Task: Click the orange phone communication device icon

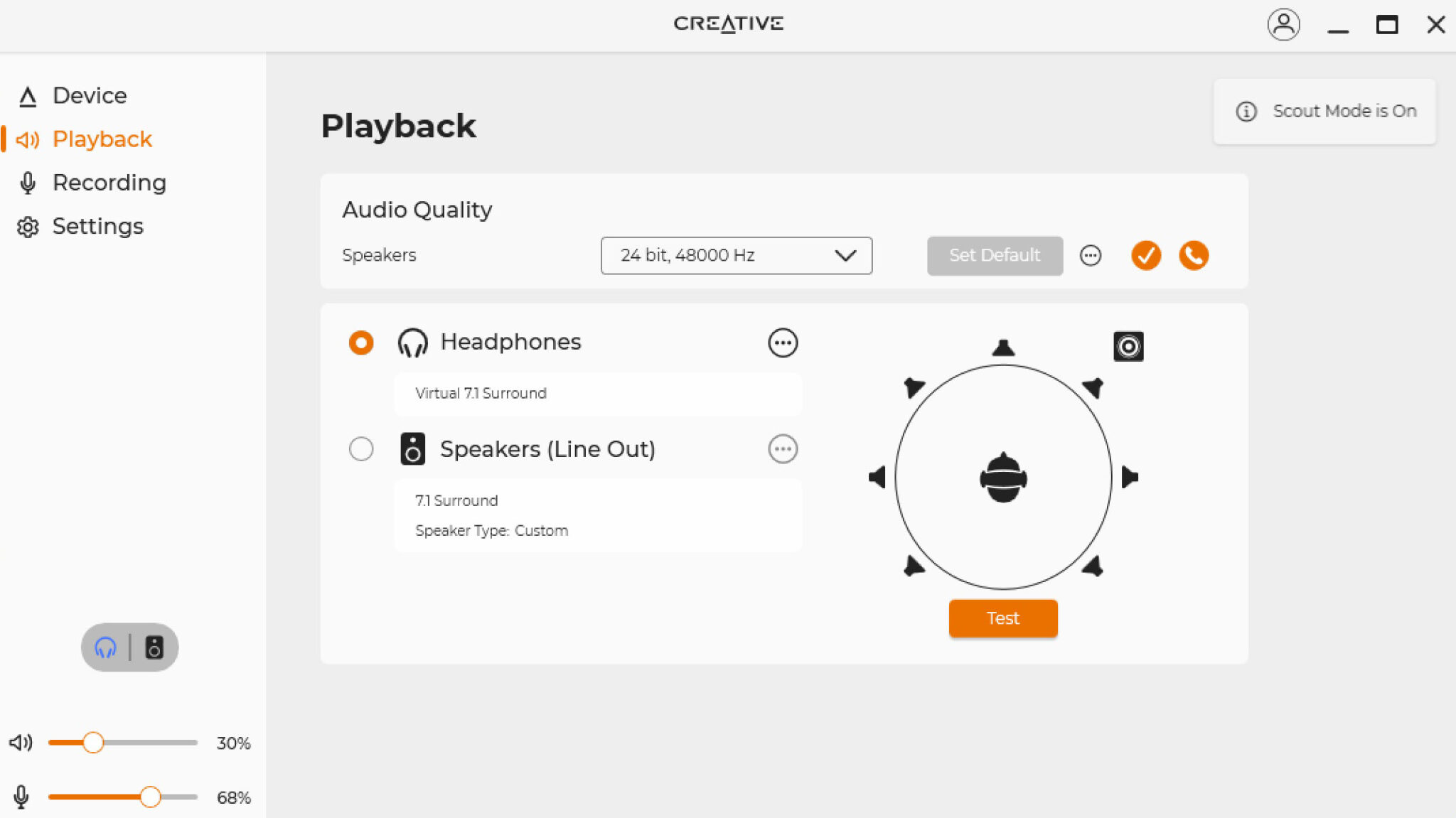Action: point(1194,255)
